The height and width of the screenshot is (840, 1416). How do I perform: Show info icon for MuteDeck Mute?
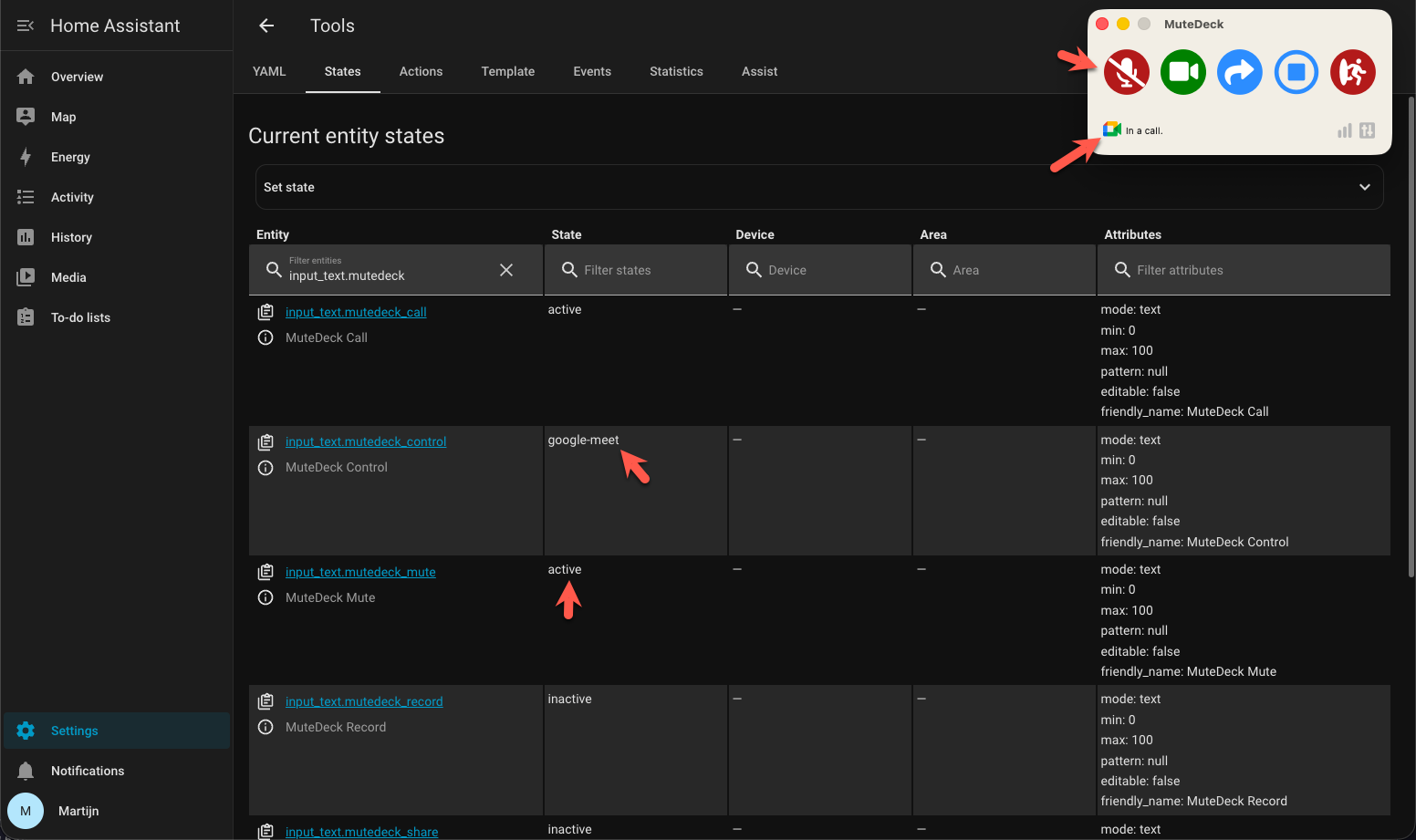pyautogui.click(x=265, y=597)
